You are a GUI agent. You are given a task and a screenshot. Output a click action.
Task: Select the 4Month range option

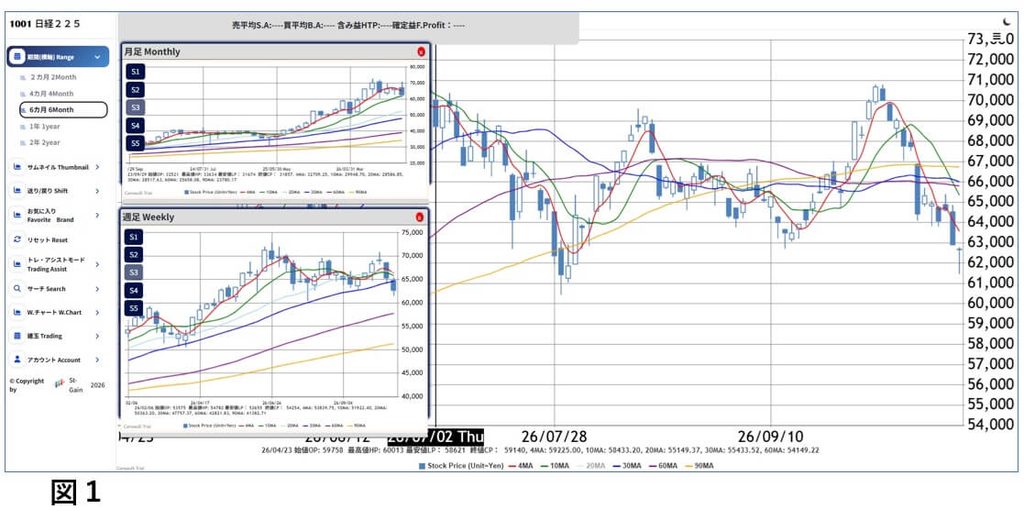(x=52, y=93)
